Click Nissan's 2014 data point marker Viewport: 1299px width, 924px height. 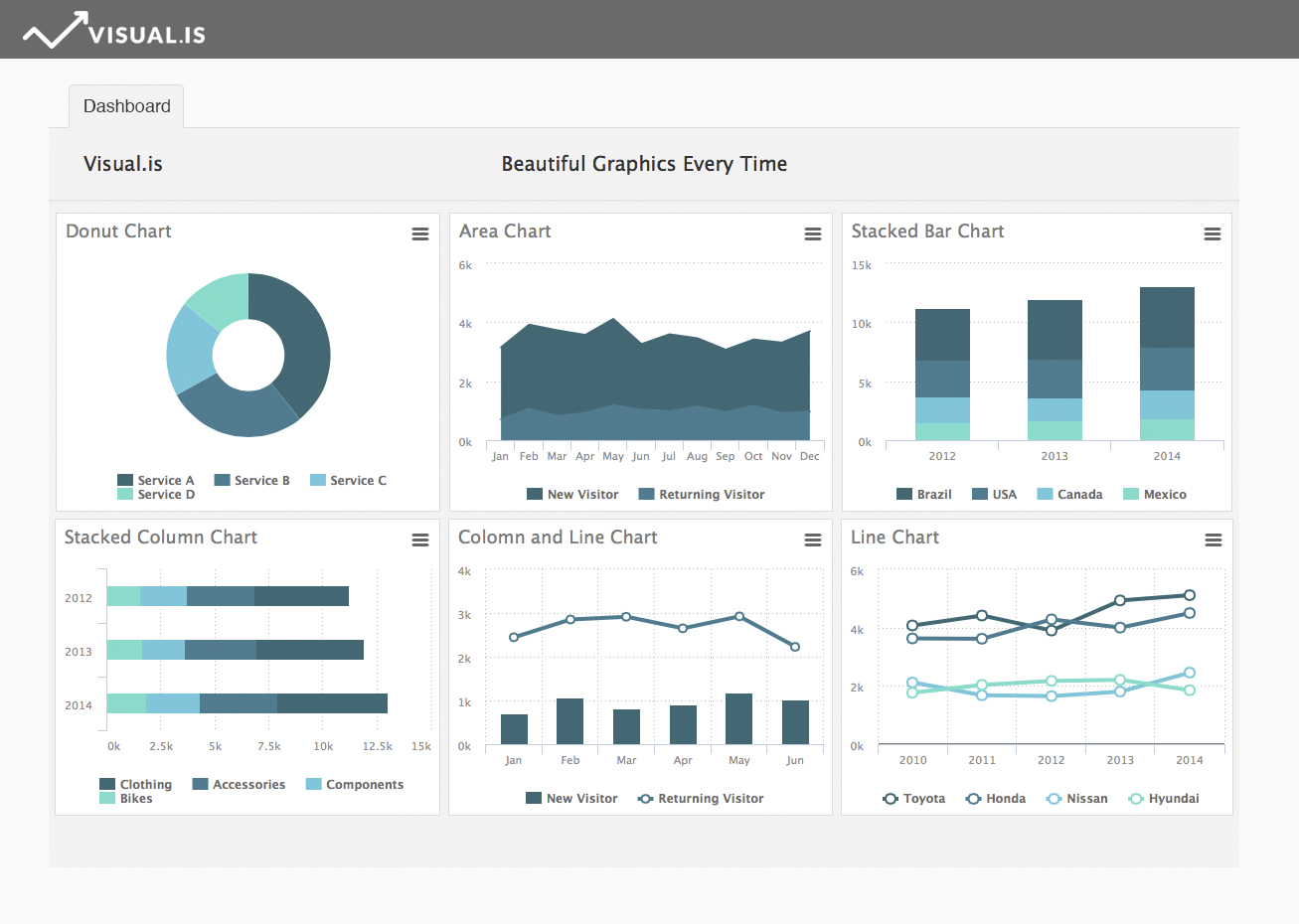tap(1190, 673)
